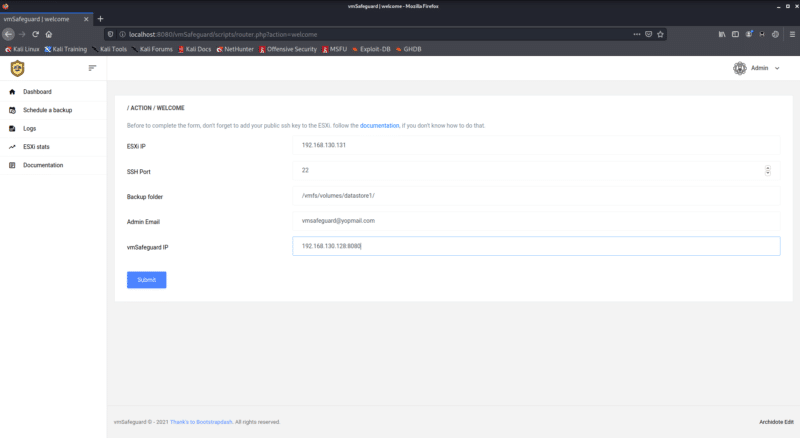Click the Documentation book icon
Viewport: 800px width, 438px height.
click(12, 165)
